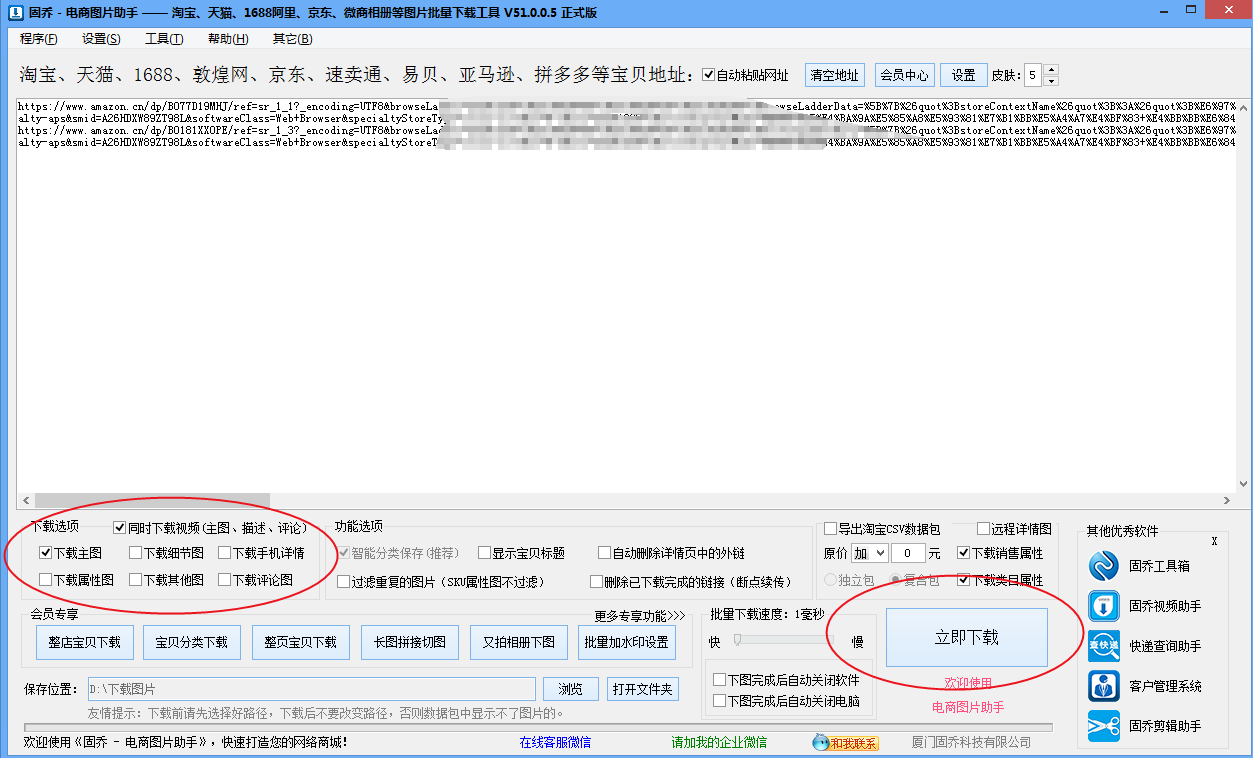Click the 清空地址 button
The image size is (1253, 758).
[x=834, y=75]
